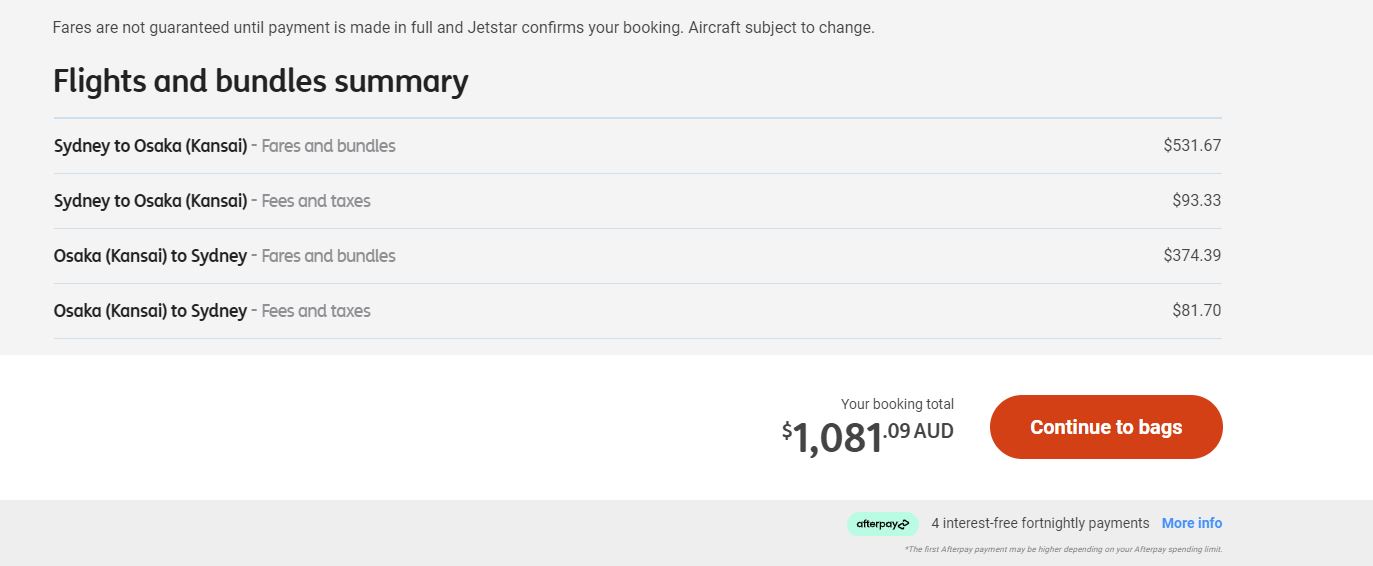Click the $81.70 fees amount
Image resolution: width=1373 pixels, height=566 pixels.
tap(1197, 310)
